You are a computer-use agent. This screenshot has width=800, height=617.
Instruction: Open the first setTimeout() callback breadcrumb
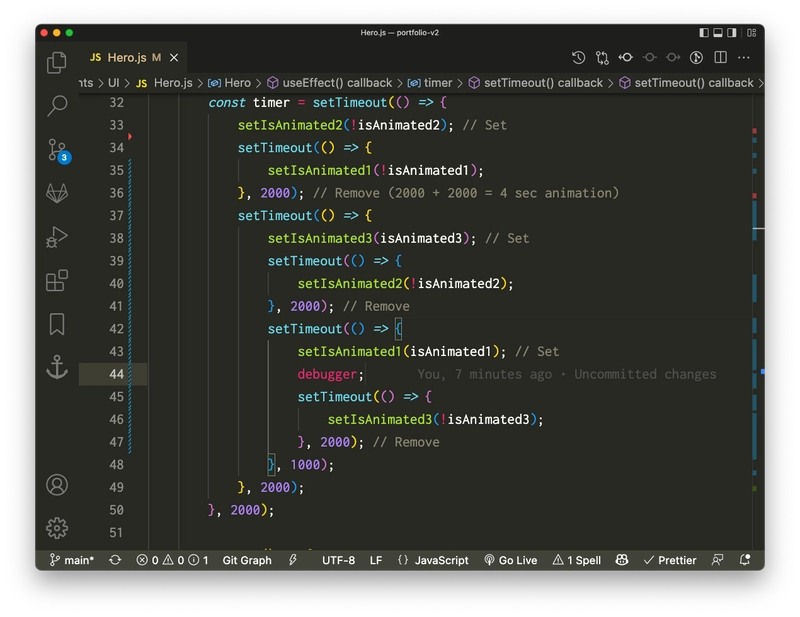[536, 83]
